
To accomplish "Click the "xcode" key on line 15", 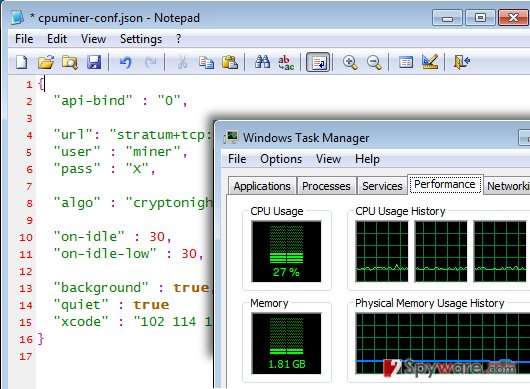I will pos(81,322).
